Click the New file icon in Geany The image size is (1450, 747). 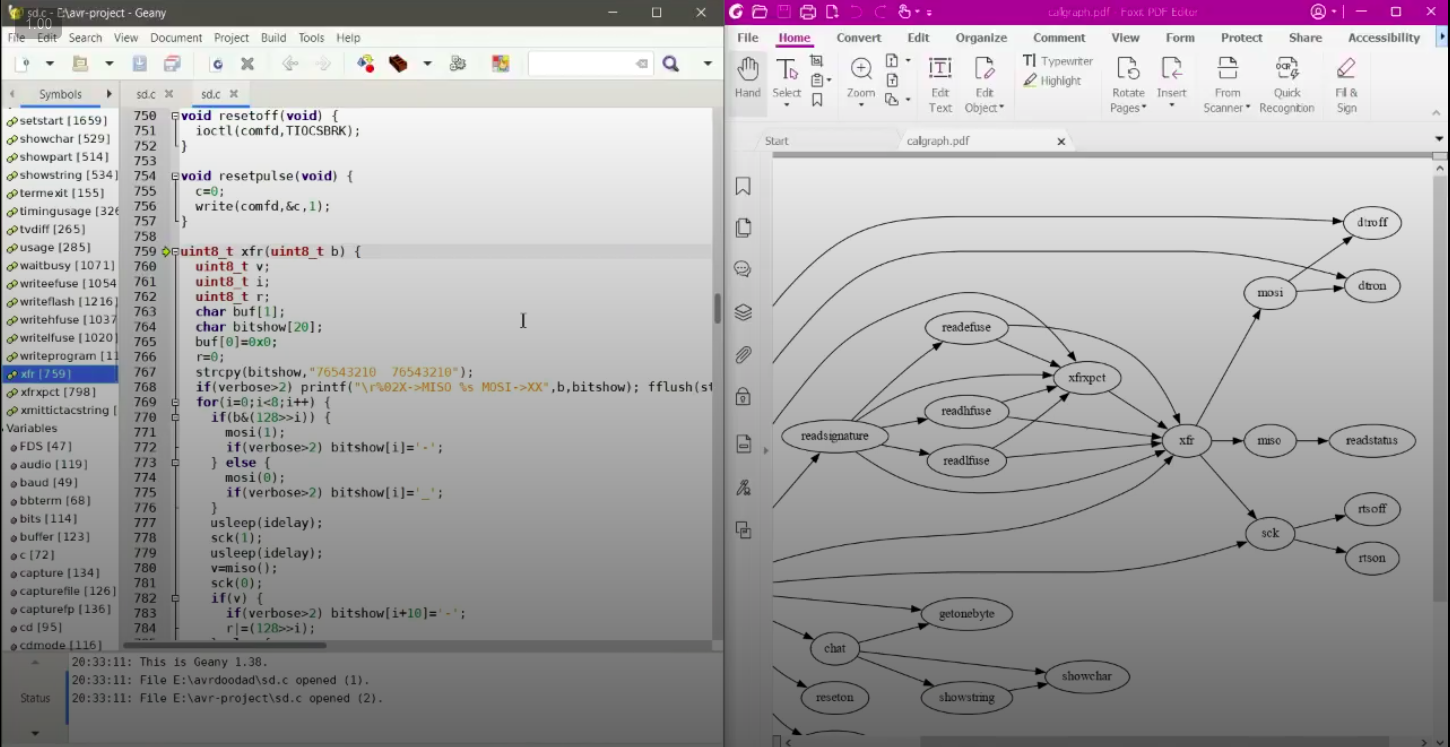21,64
